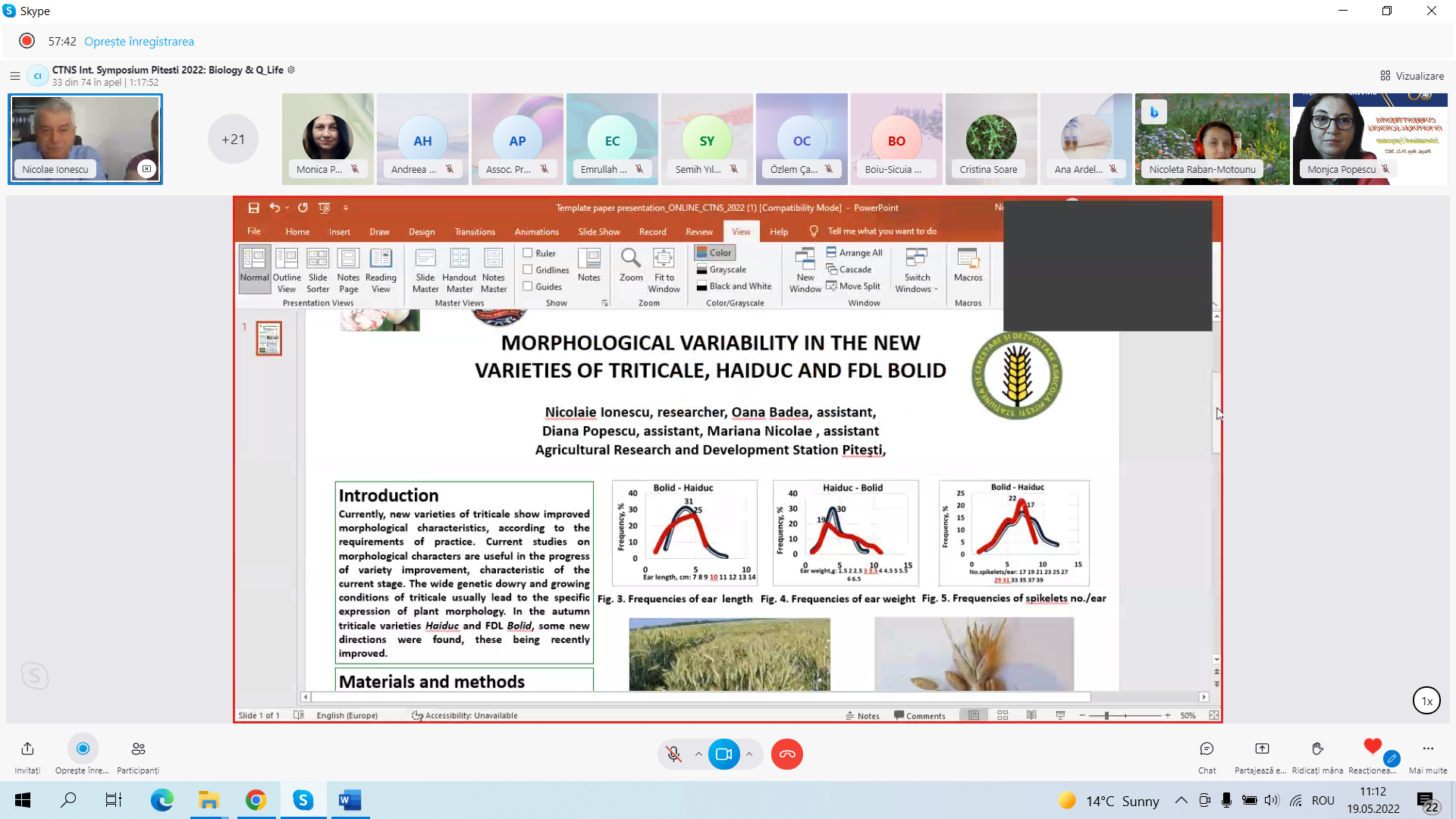The width and height of the screenshot is (1456, 819).
Task: Switch to the Insert ribbon tab
Action: click(339, 231)
